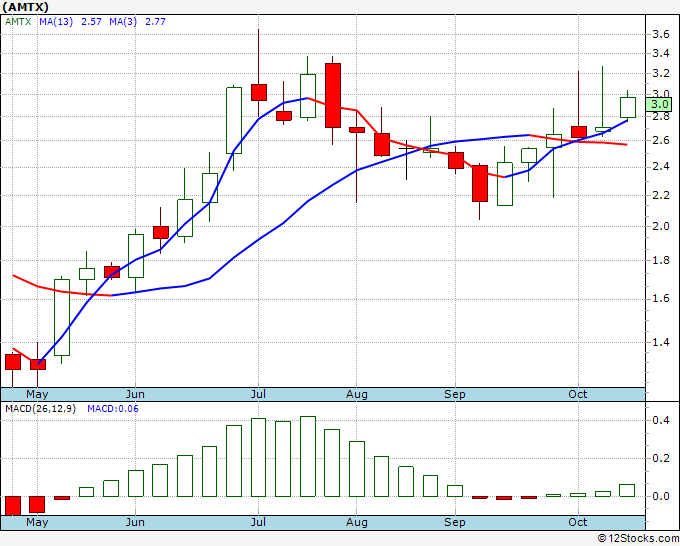Click Oct on the price chart time axis
This screenshot has height=546, width=680.
[578, 395]
